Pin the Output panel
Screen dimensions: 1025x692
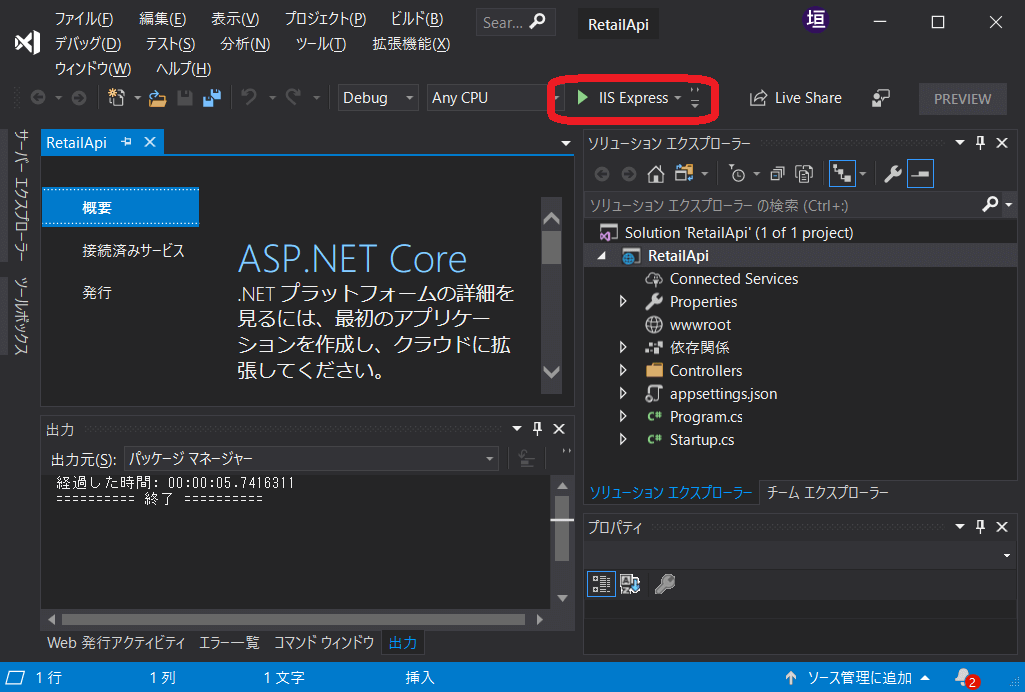point(537,429)
